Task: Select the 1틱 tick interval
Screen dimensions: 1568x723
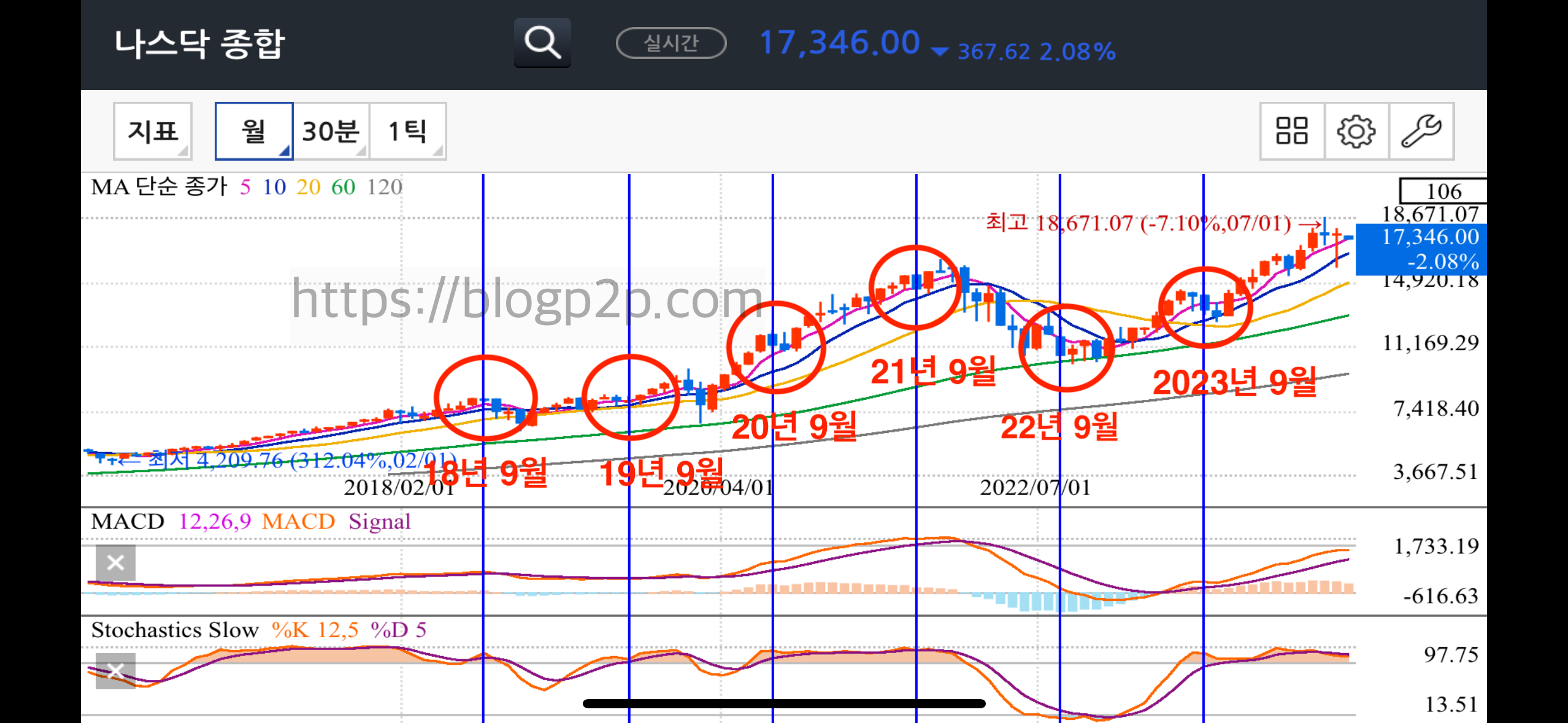Action: [x=408, y=131]
